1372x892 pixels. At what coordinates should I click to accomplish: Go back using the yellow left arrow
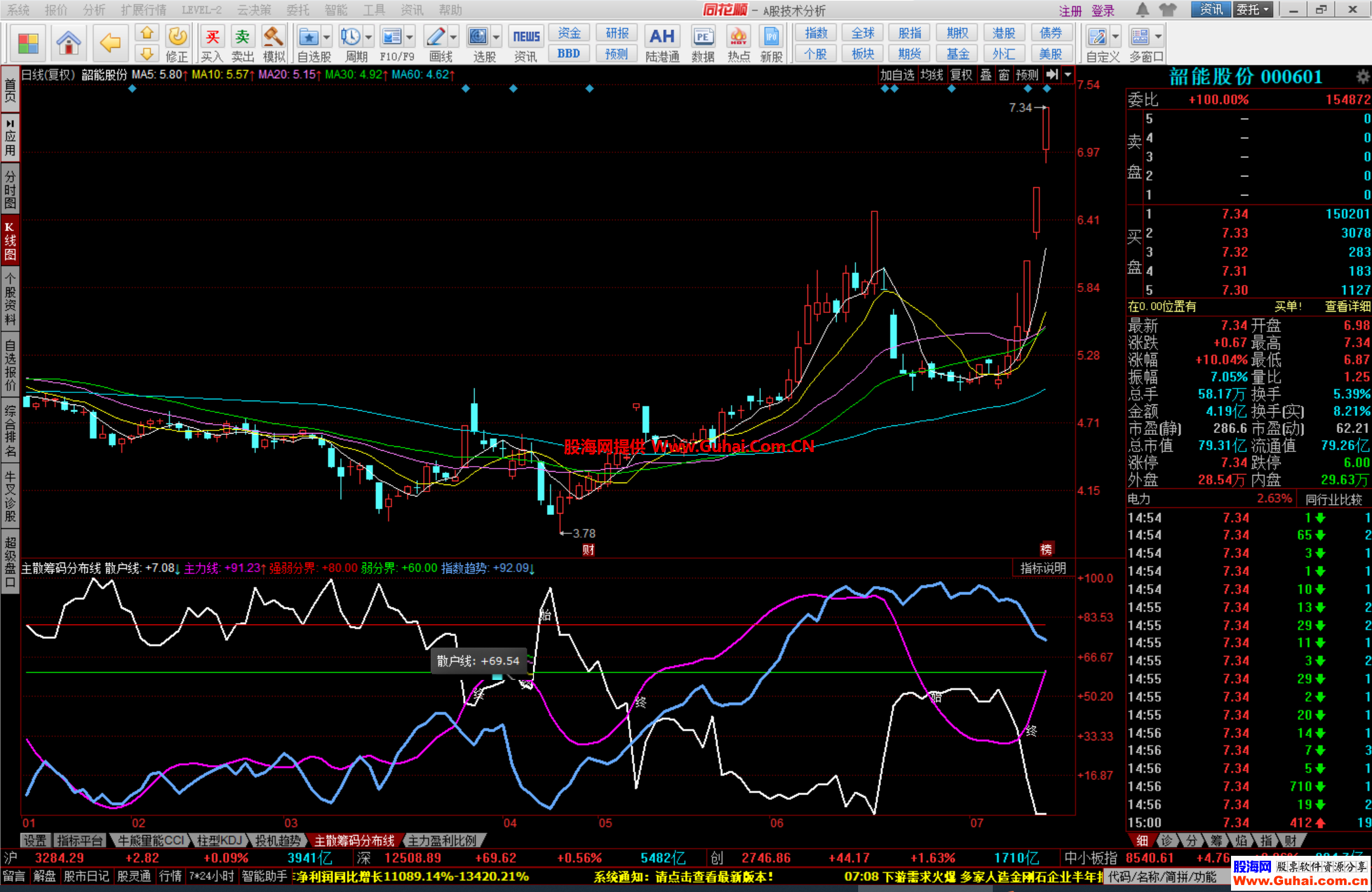pos(111,44)
